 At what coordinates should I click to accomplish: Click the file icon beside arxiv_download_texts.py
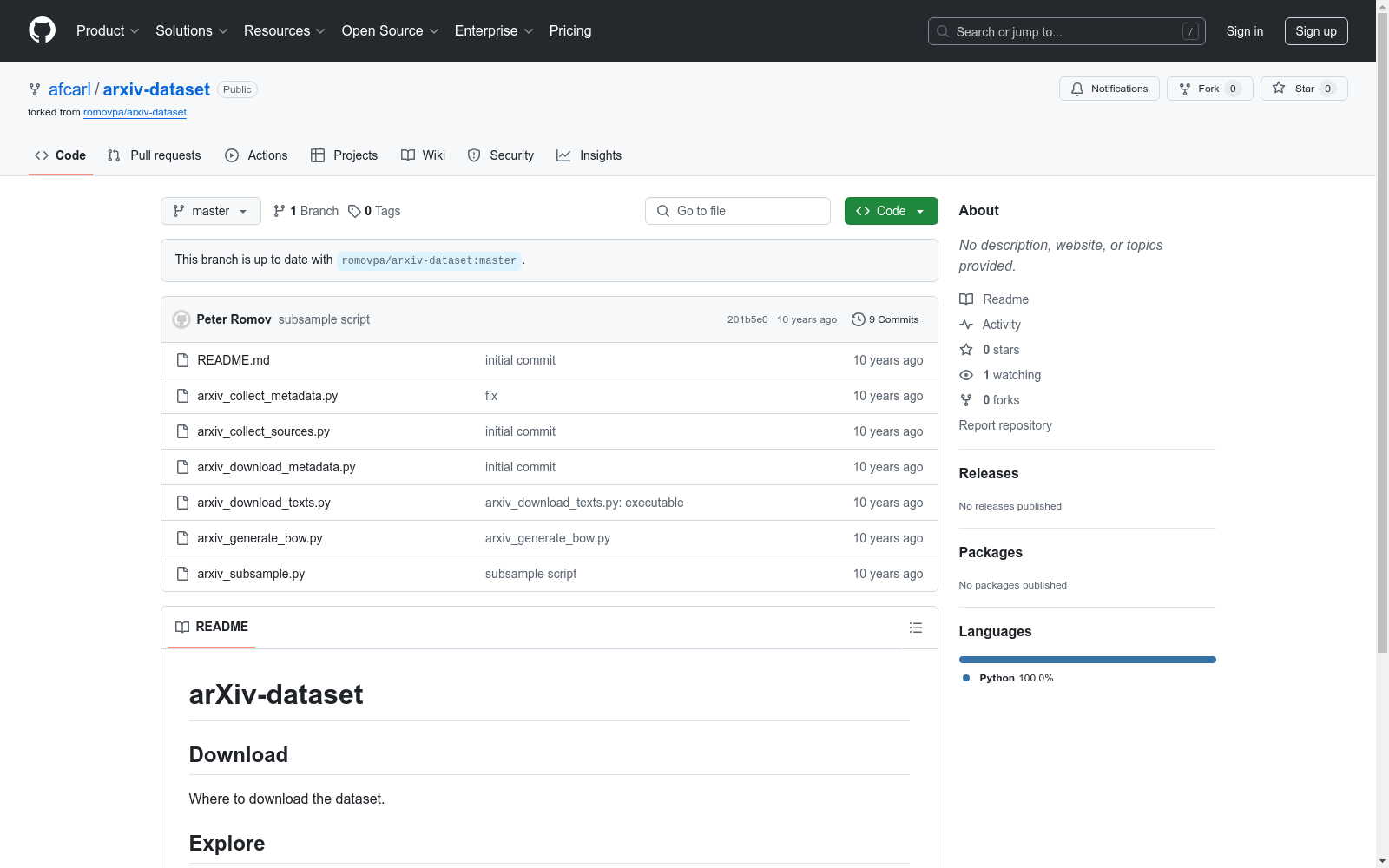tap(182, 503)
